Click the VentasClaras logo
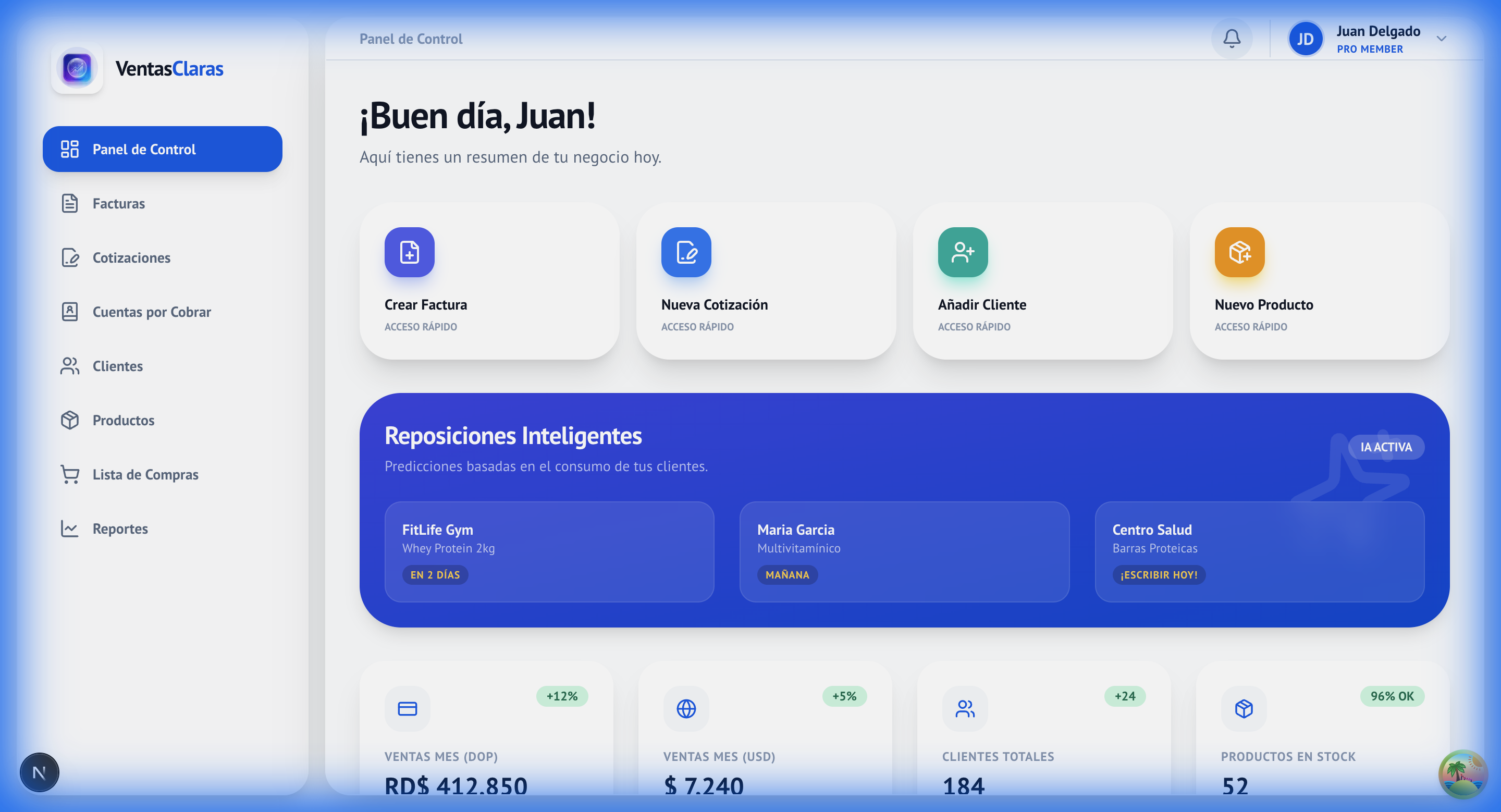Viewport: 1501px width, 812px height. [x=78, y=68]
